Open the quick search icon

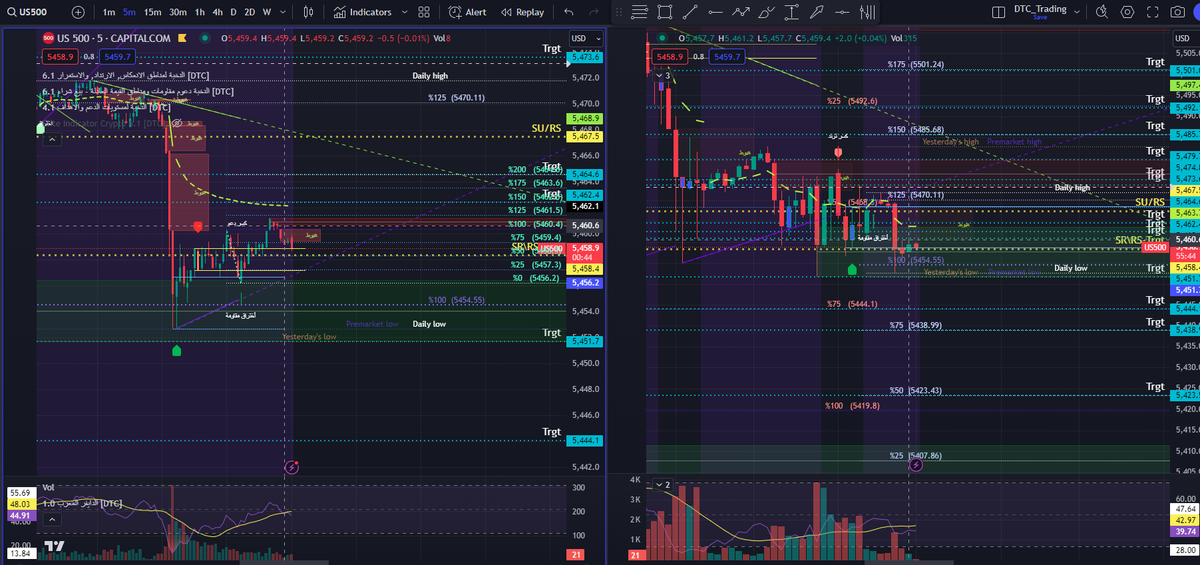click(x=1102, y=12)
